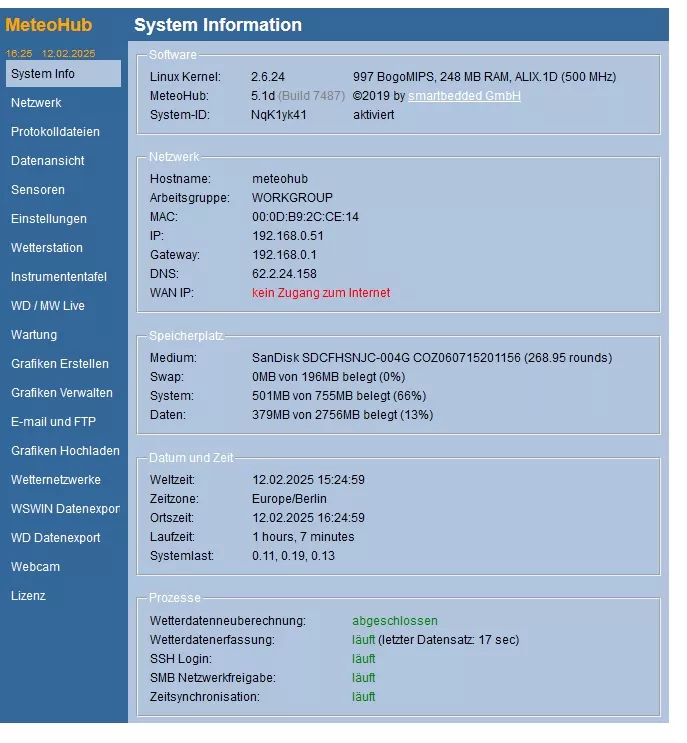The image size is (687, 743).
Task: Go to Grafiken Erstellen
Action: point(60,364)
